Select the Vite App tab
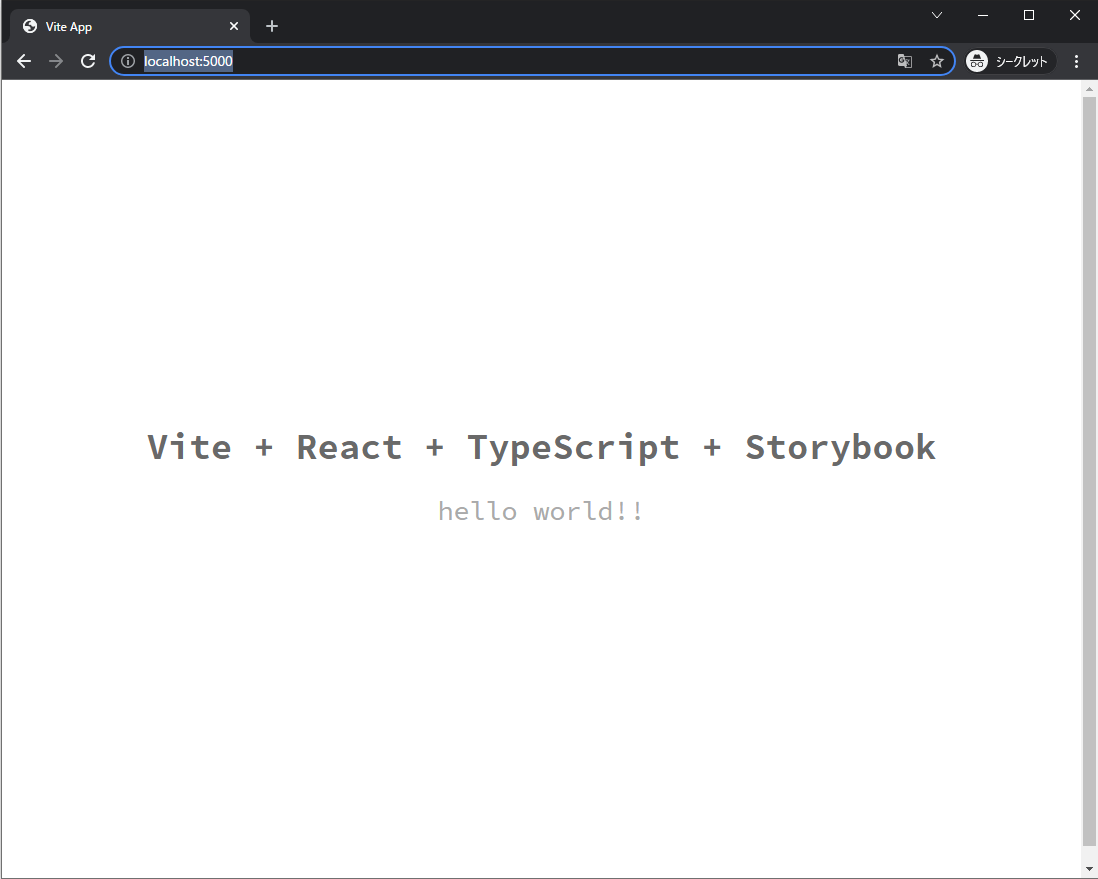This screenshot has width=1098, height=879. [x=130, y=26]
